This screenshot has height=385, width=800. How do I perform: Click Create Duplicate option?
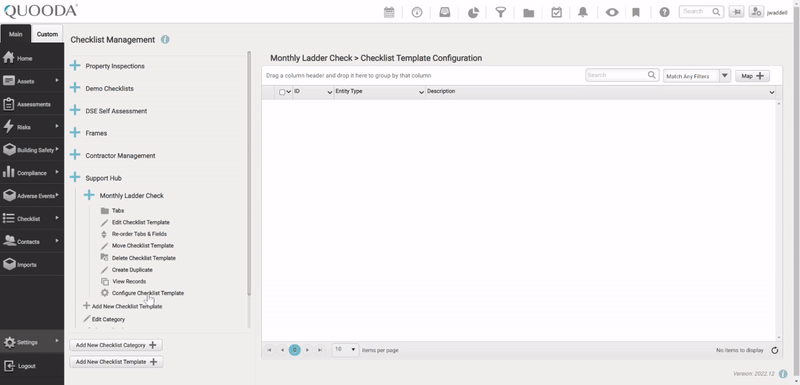(x=127, y=270)
